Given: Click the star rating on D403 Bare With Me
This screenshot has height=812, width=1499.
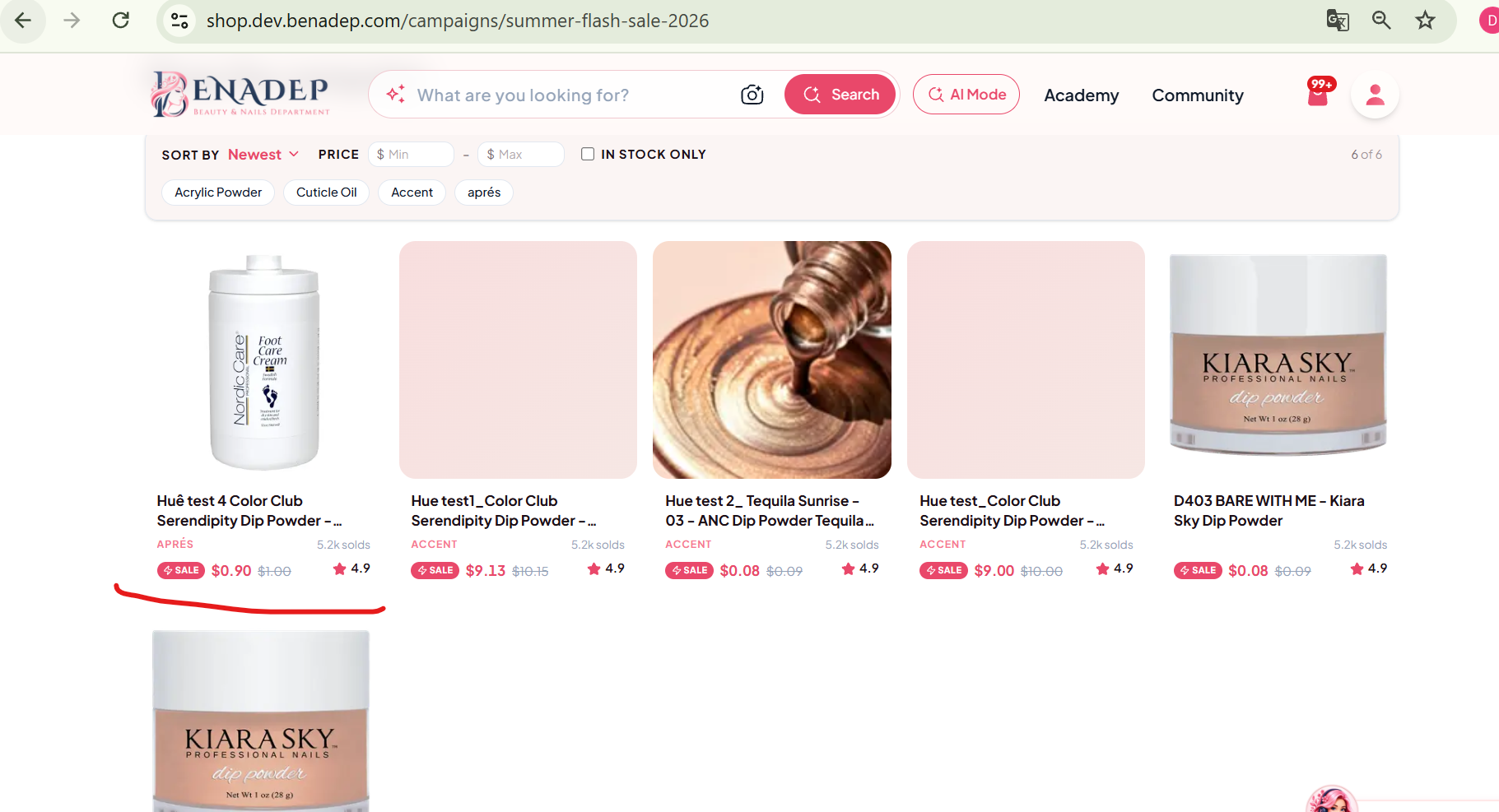Looking at the screenshot, I should pyautogui.click(x=1369, y=568).
